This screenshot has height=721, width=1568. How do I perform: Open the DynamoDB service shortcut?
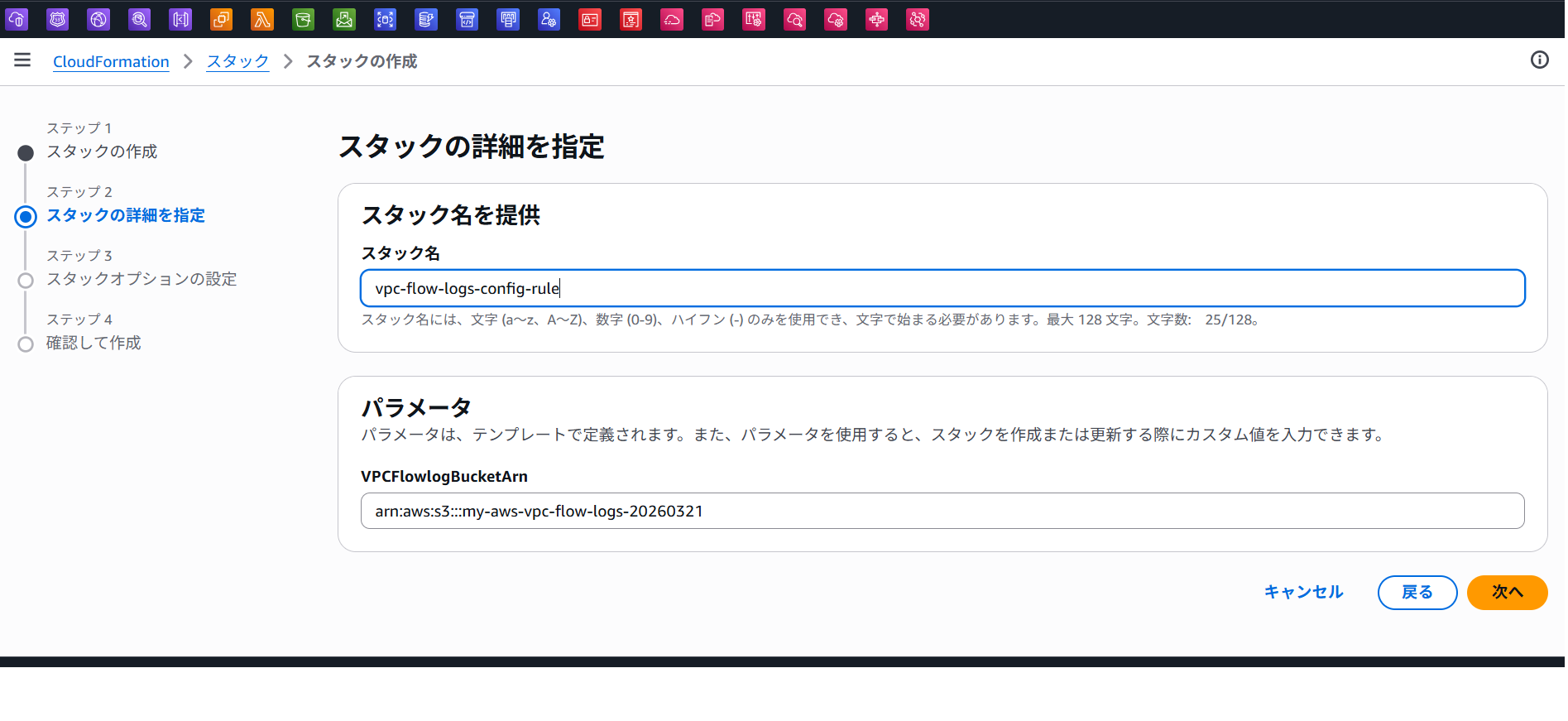pyautogui.click(x=426, y=19)
